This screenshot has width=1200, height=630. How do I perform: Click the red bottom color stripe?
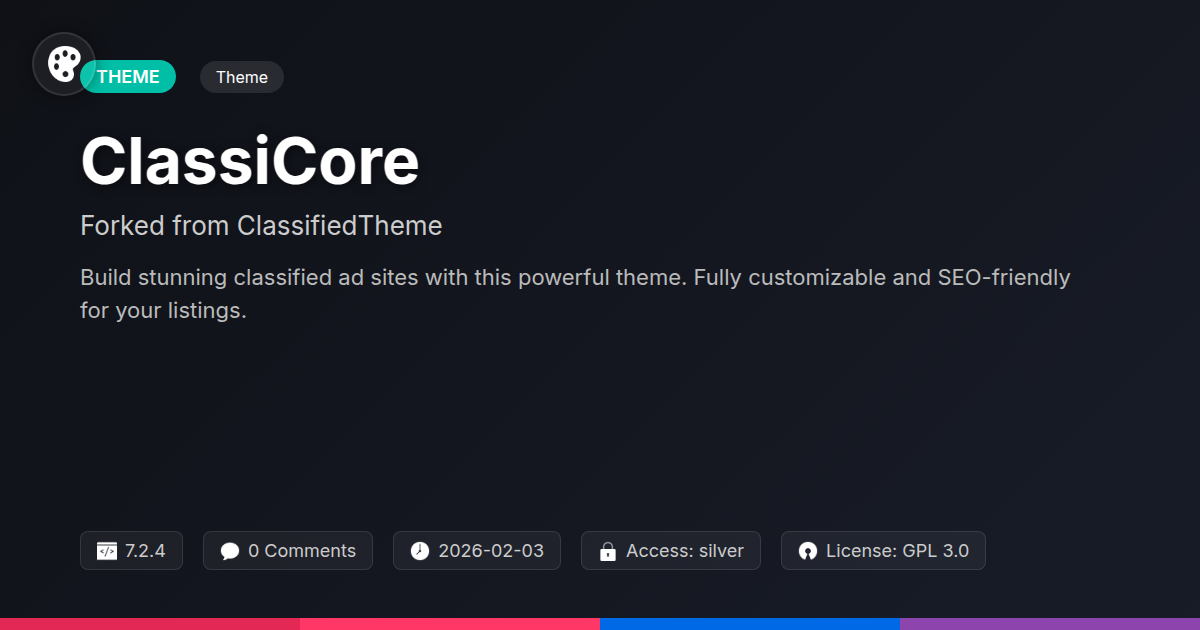150,623
